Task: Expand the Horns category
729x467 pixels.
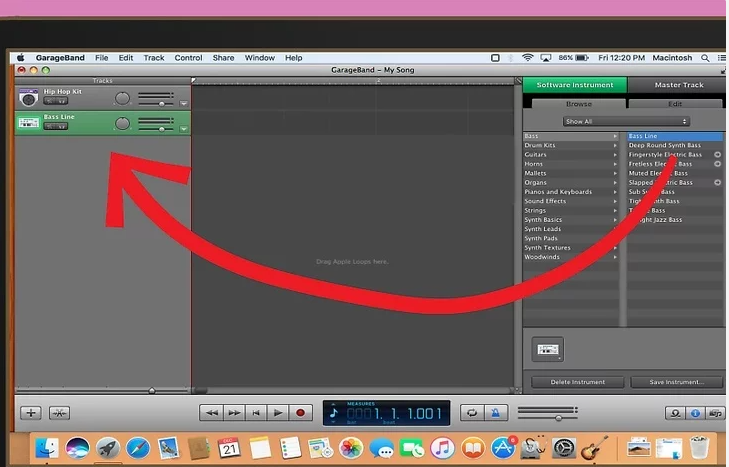Action: pos(571,164)
